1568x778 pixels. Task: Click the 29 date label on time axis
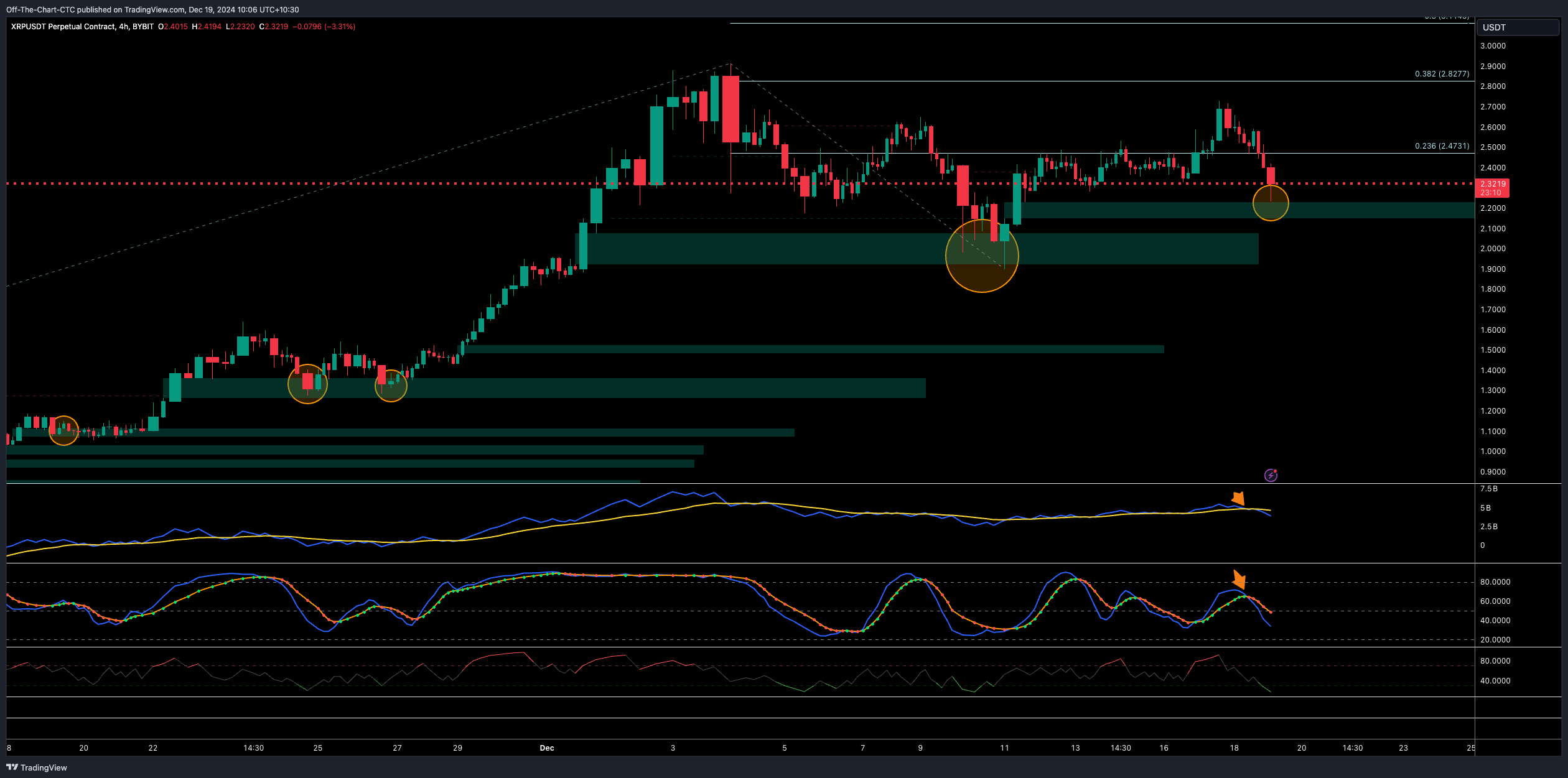coord(458,748)
